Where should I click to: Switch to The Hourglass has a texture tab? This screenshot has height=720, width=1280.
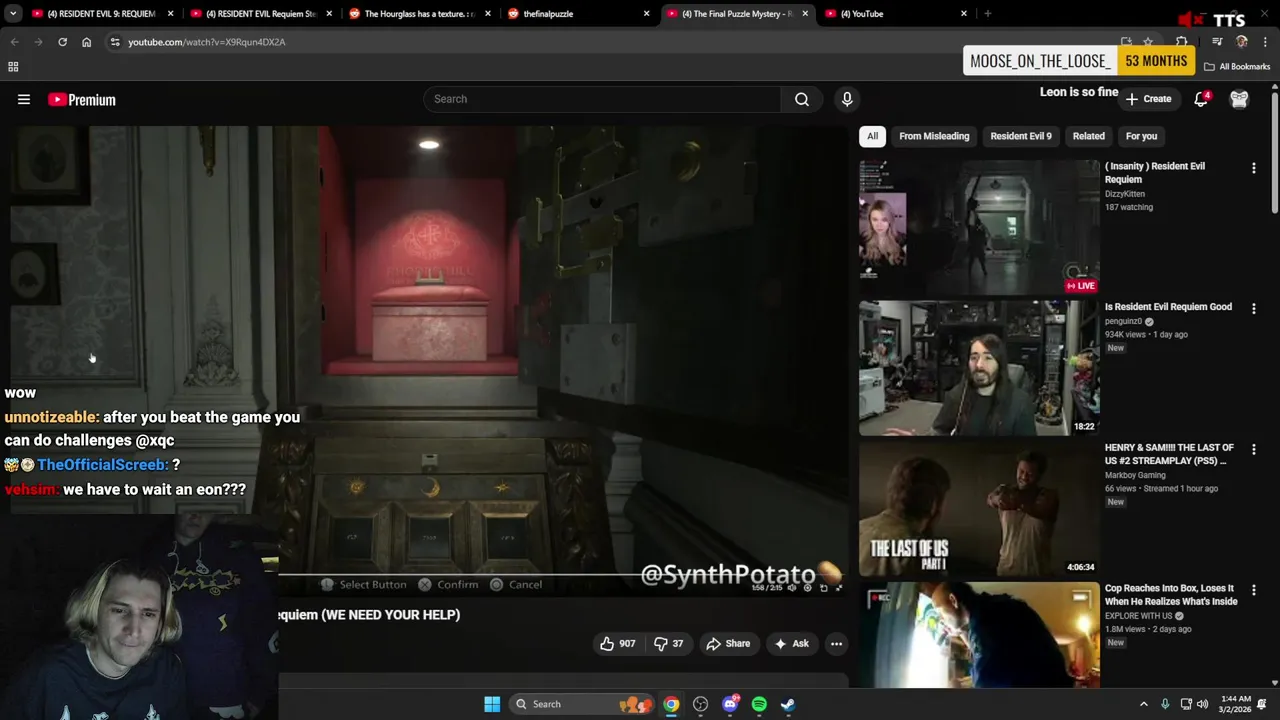(x=418, y=14)
